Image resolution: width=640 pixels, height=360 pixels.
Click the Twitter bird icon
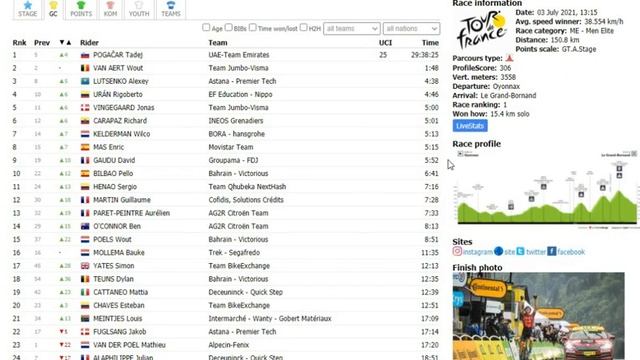[520, 251]
